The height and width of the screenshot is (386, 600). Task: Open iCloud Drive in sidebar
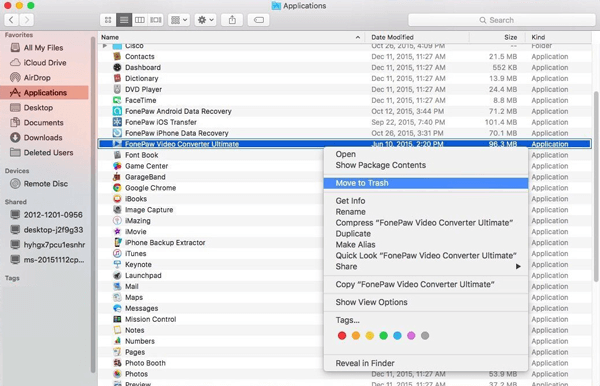coord(44,63)
